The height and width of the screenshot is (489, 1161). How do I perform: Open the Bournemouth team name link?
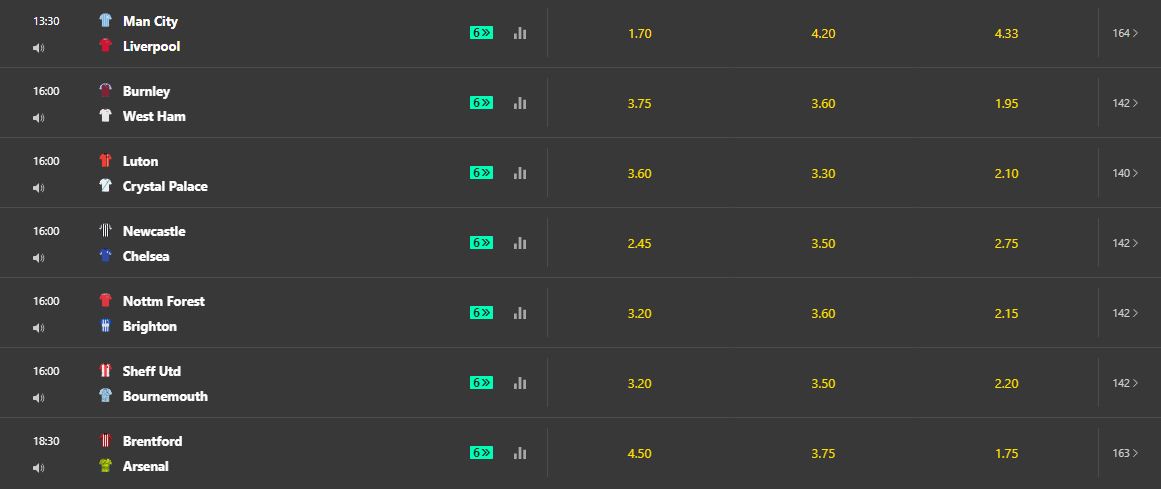pos(165,396)
